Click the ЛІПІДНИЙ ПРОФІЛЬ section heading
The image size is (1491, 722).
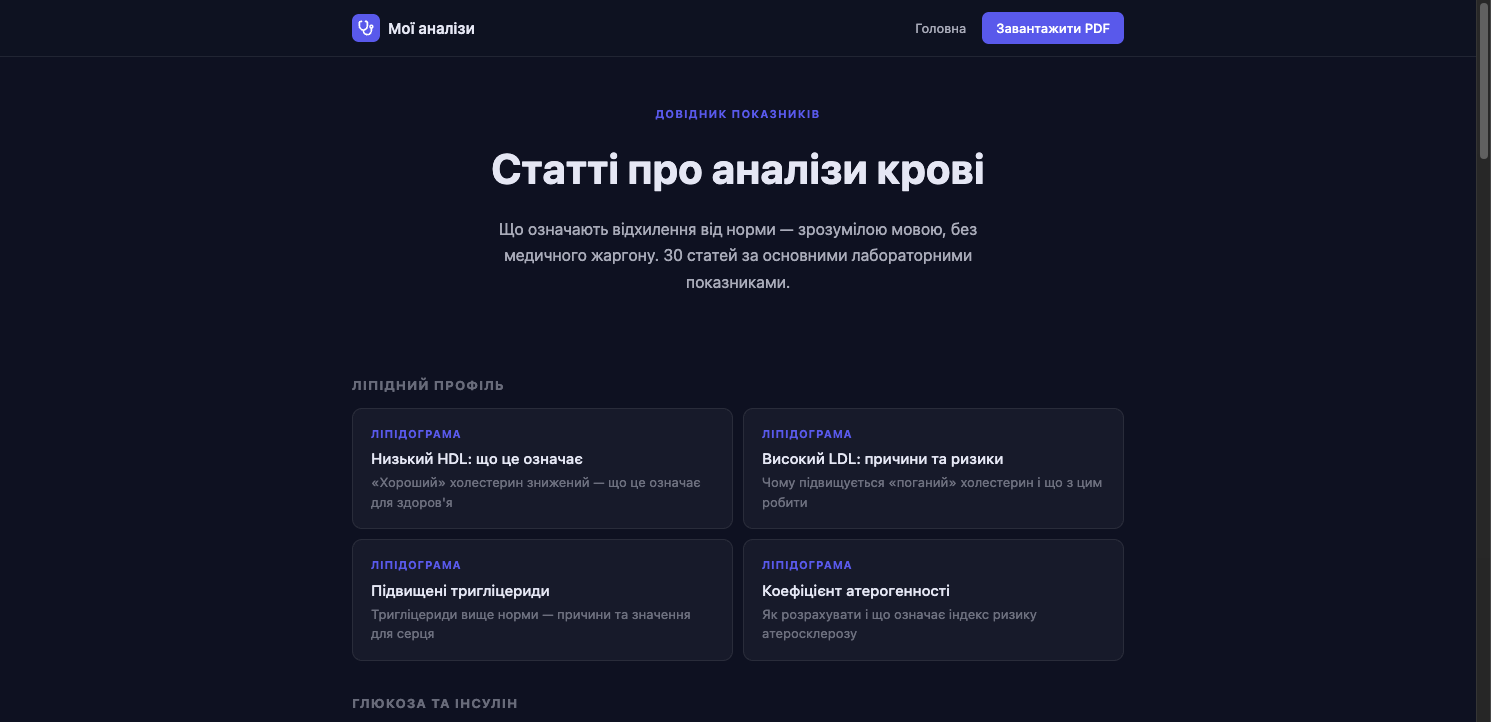pos(428,385)
